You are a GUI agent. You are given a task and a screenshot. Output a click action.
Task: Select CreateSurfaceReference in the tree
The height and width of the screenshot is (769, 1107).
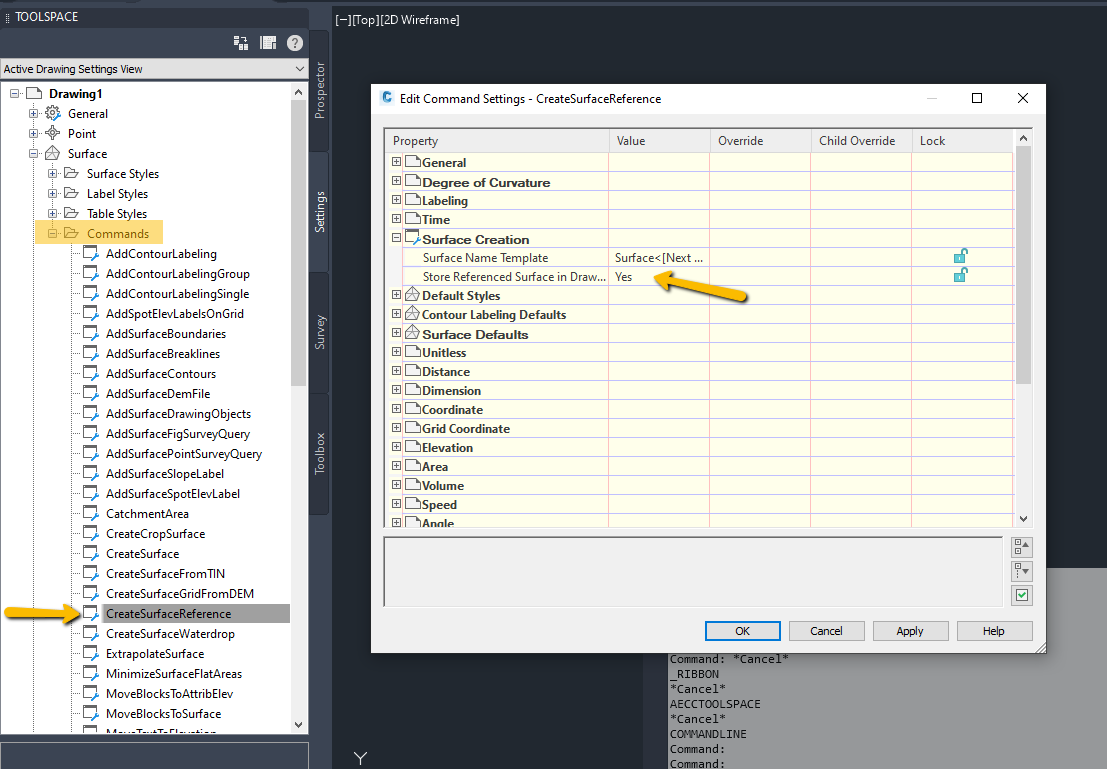(168, 614)
